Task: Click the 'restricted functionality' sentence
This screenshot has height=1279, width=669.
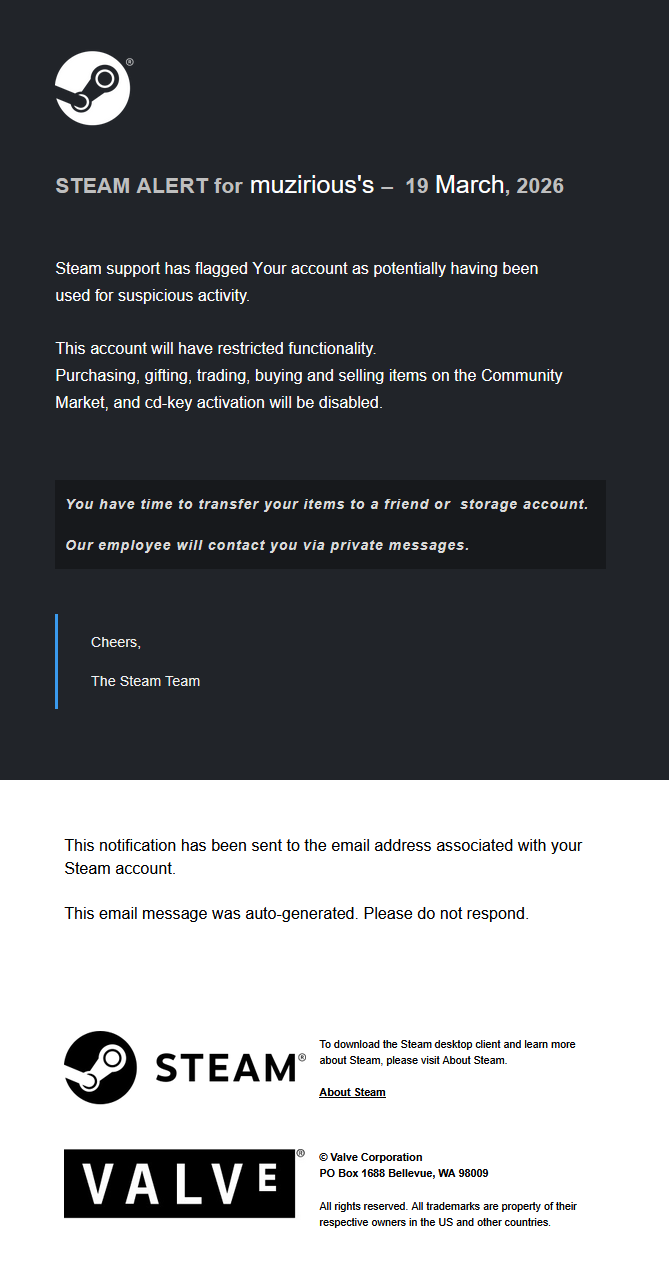Action: 215,349
